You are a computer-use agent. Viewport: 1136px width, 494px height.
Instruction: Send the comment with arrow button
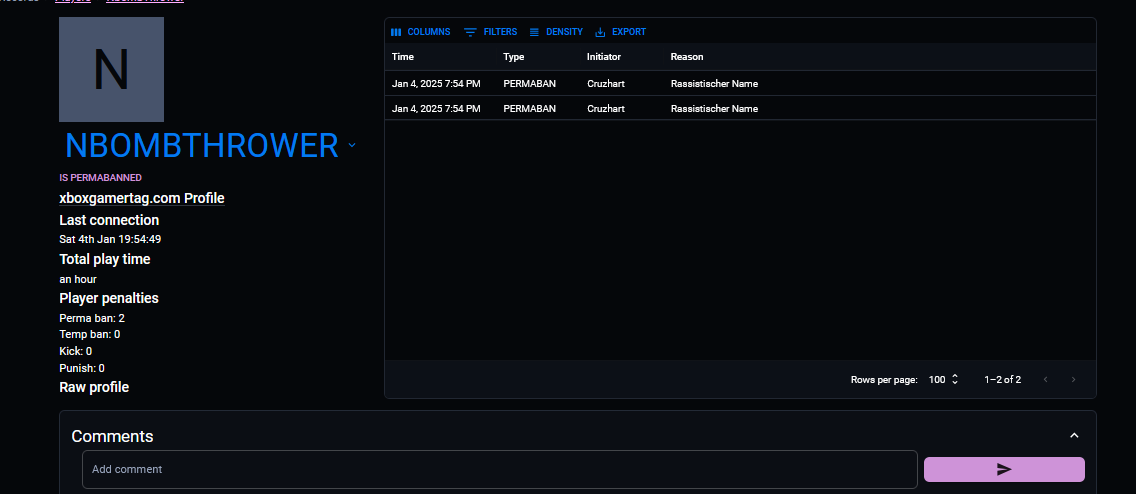[1004, 469]
